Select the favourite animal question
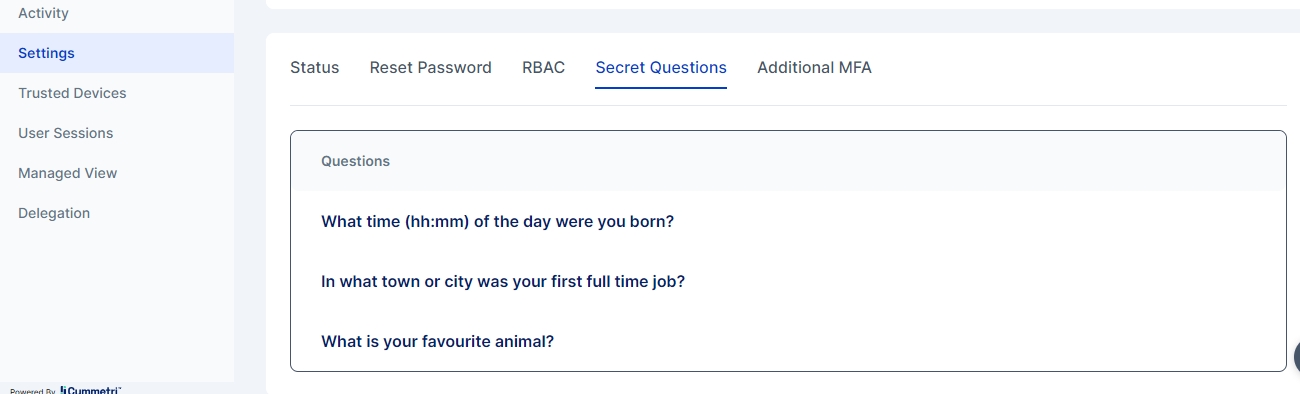The image size is (1300, 394). tap(437, 341)
